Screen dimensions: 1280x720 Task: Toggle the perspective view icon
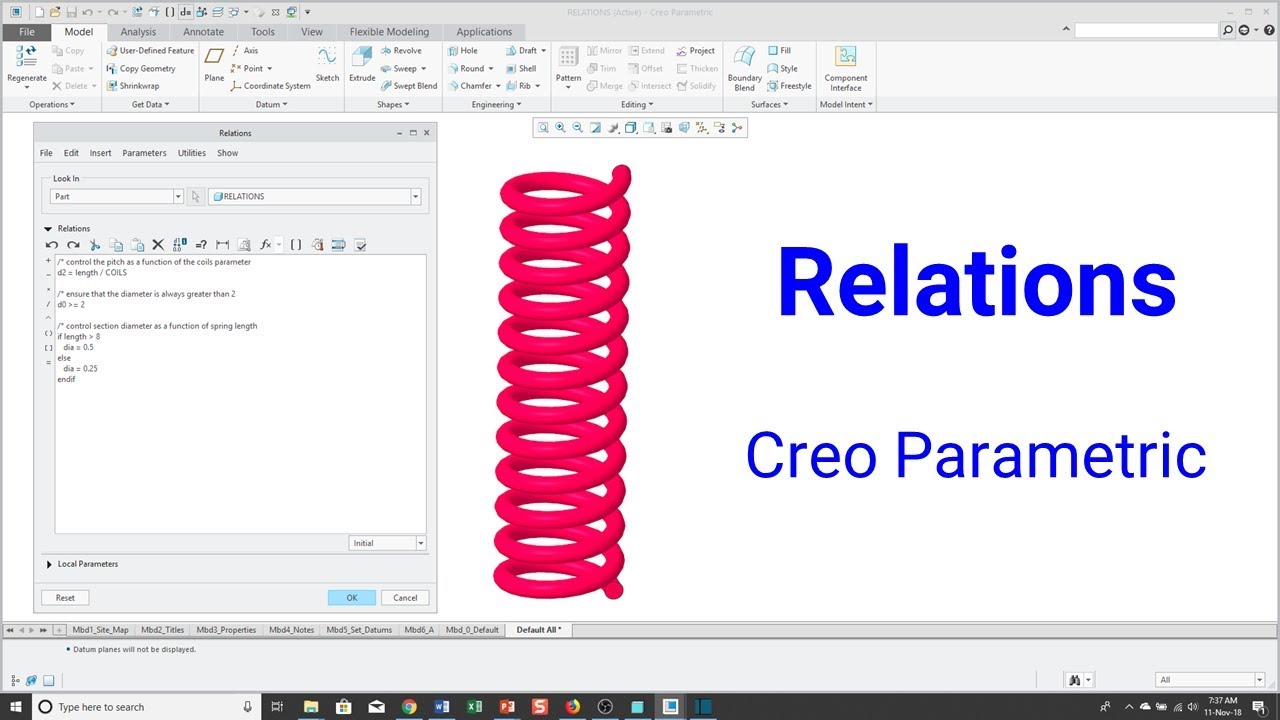tap(684, 128)
